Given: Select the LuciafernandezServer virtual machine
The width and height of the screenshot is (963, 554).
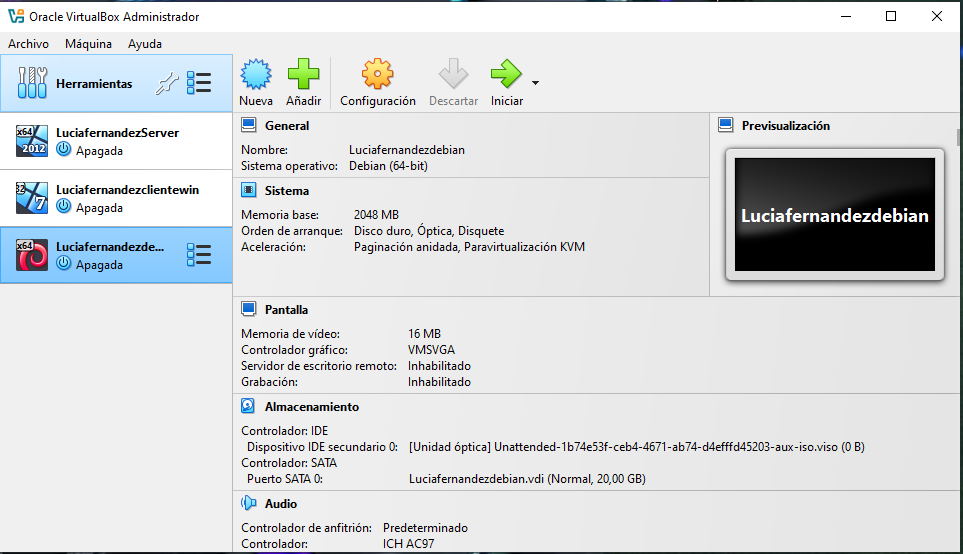Looking at the screenshot, I should click(x=116, y=141).
